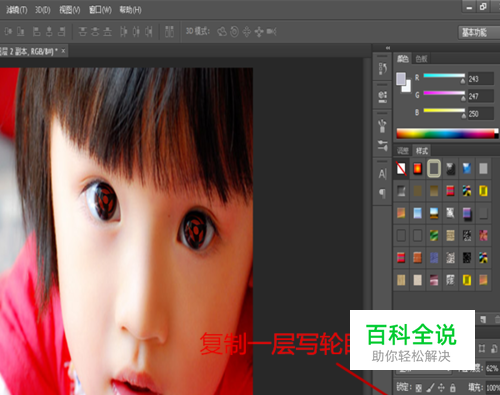The width and height of the screenshot is (500, 395).
Task: Select the 3D slide mode icon
Action: click(259, 32)
